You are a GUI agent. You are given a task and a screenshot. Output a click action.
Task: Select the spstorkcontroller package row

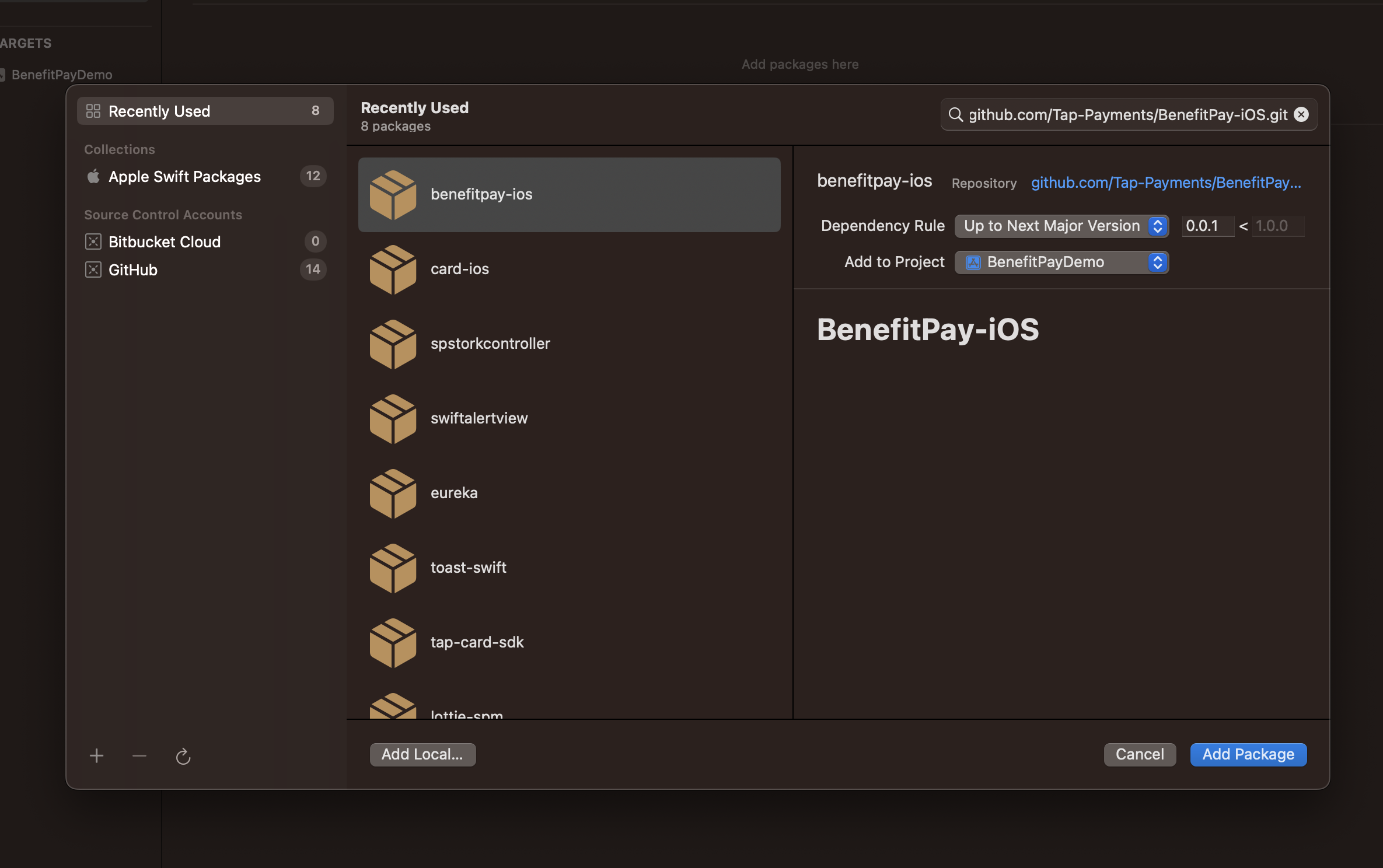point(570,344)
